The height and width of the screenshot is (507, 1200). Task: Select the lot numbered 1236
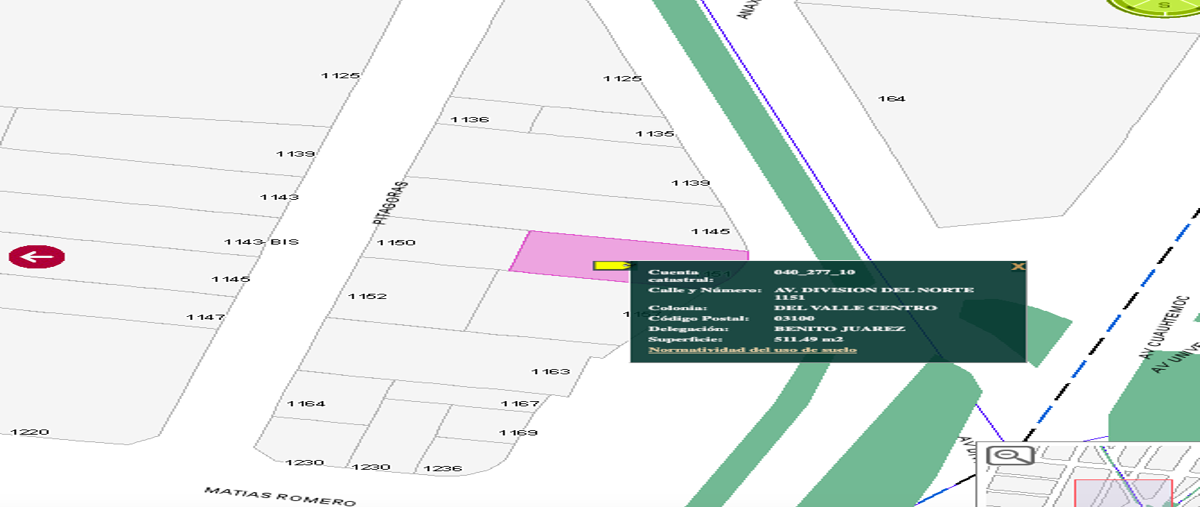click(x=443, y=468)
